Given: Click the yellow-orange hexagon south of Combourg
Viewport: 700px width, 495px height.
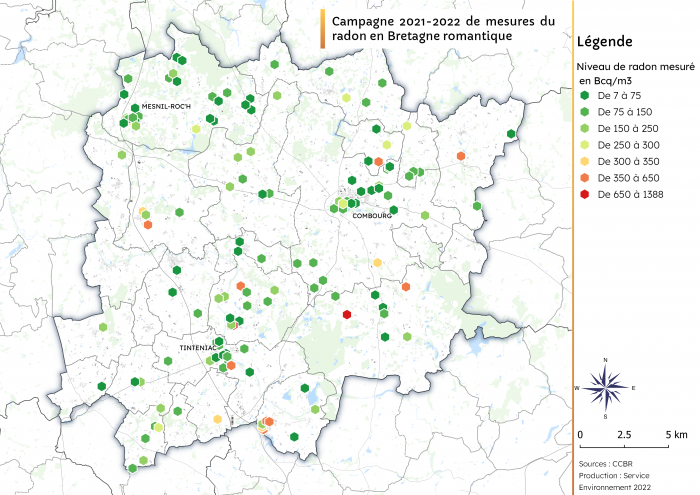Looking at the screenshot, I should pos(378,262).
